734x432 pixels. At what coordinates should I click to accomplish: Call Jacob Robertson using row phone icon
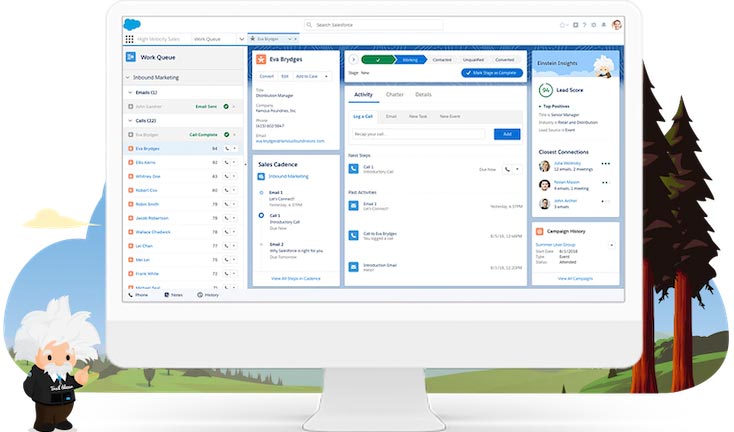coord(227,218)
